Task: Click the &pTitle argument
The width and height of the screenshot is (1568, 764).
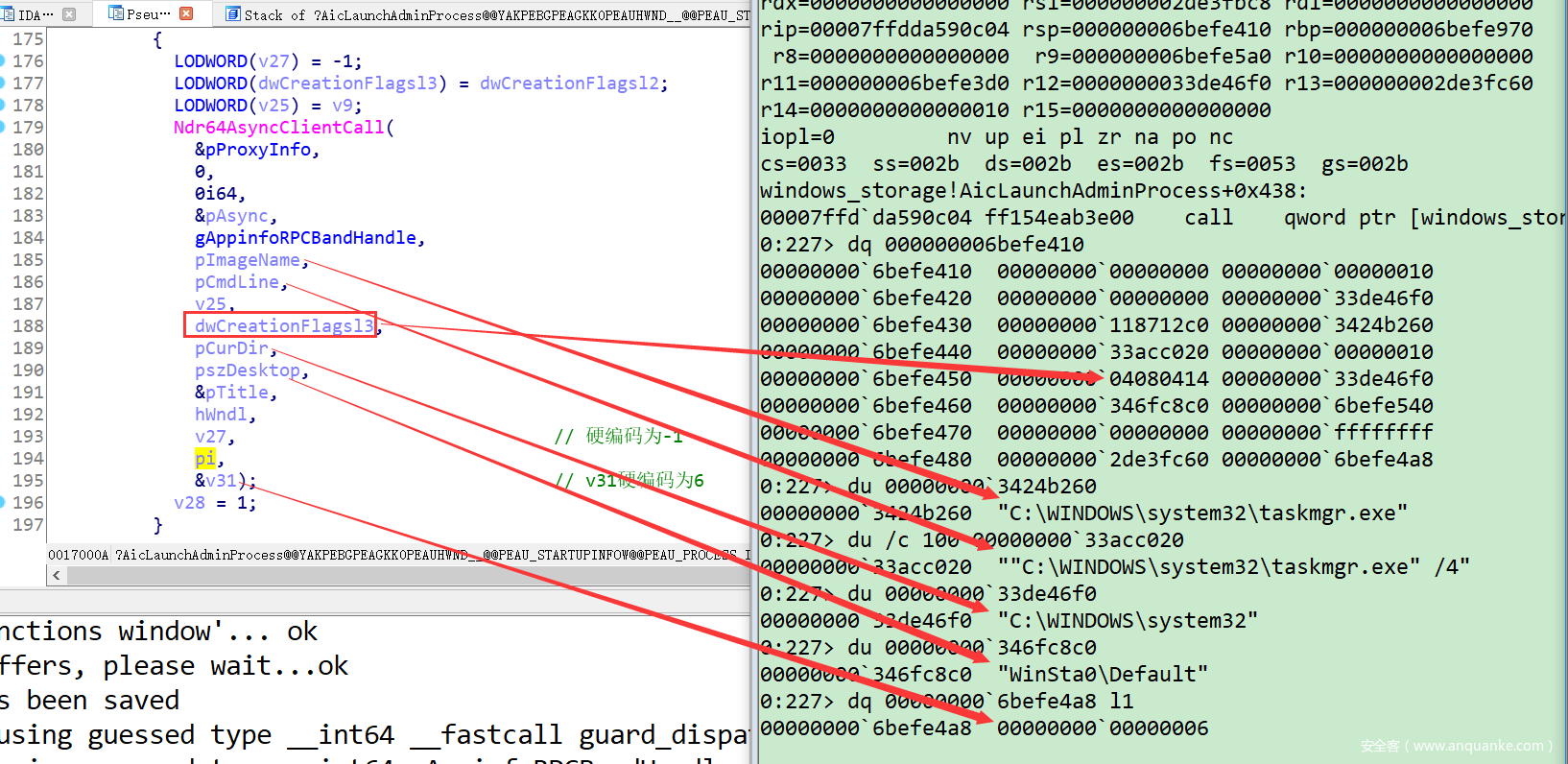Action: click(x=231, y=393)
